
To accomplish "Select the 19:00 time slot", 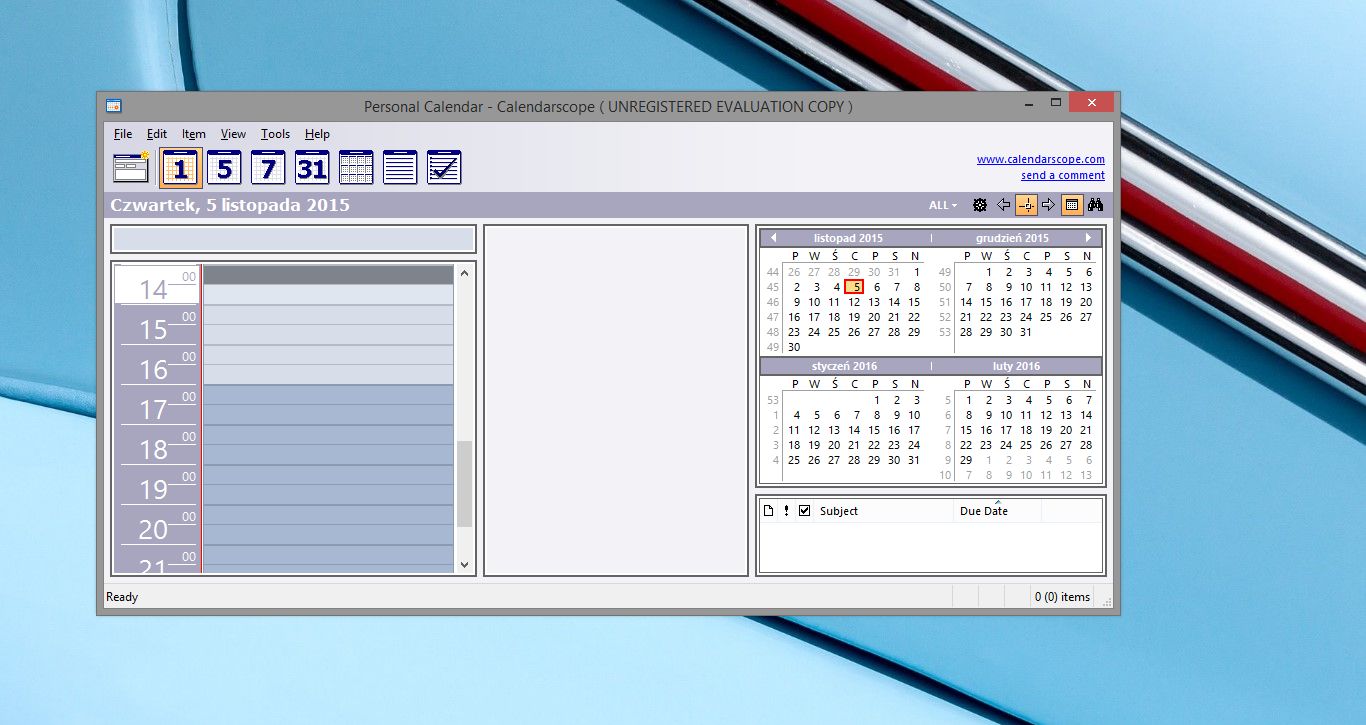I will click(x=328, y=475).
